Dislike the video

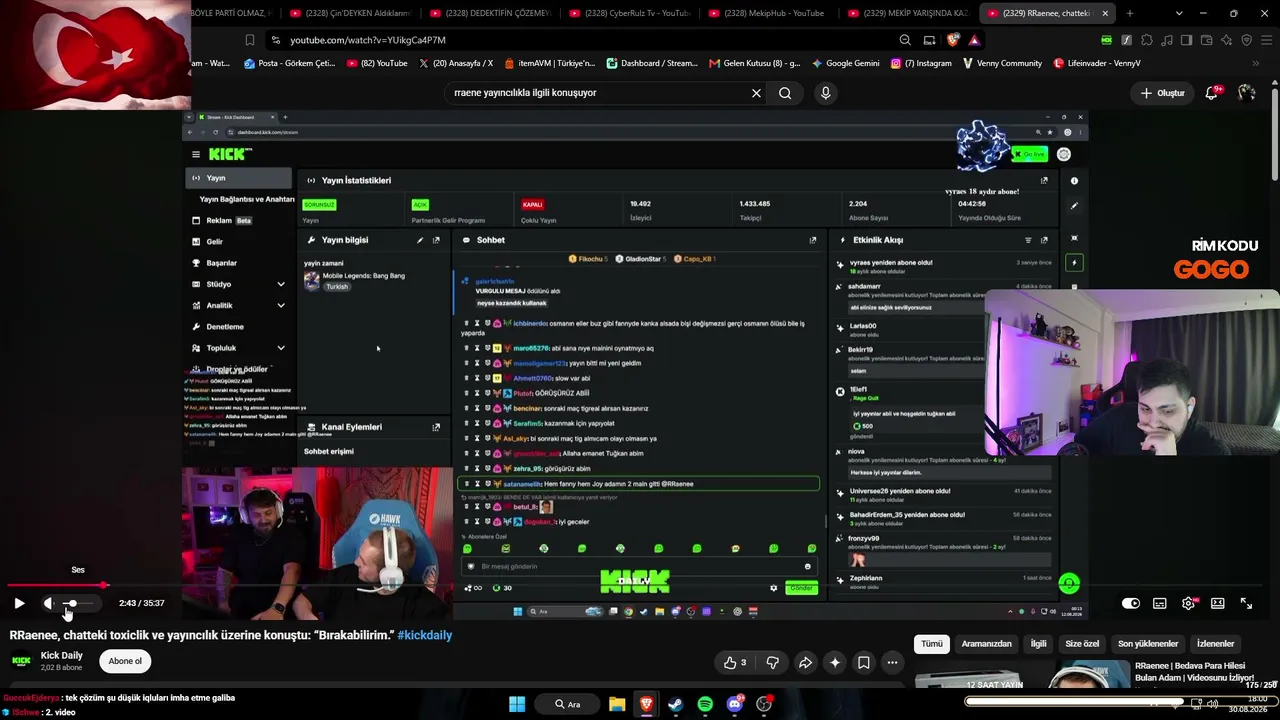point(772,662)
